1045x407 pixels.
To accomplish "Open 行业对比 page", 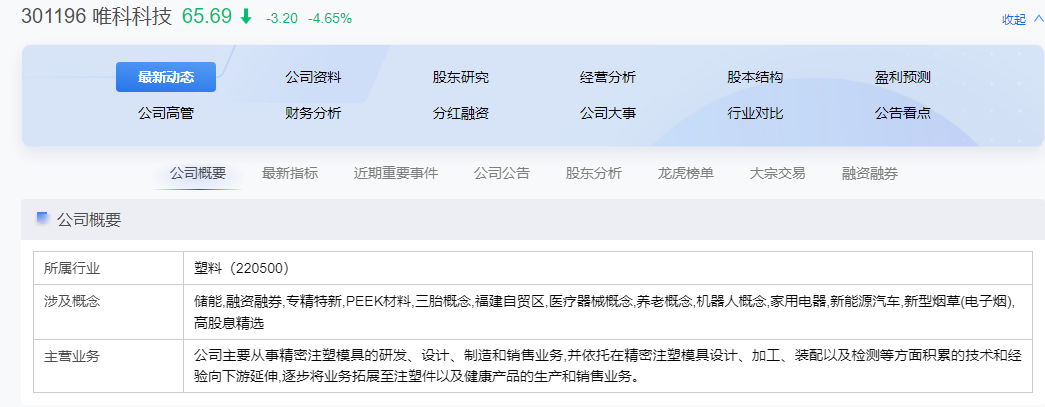I will click(755, 113).
